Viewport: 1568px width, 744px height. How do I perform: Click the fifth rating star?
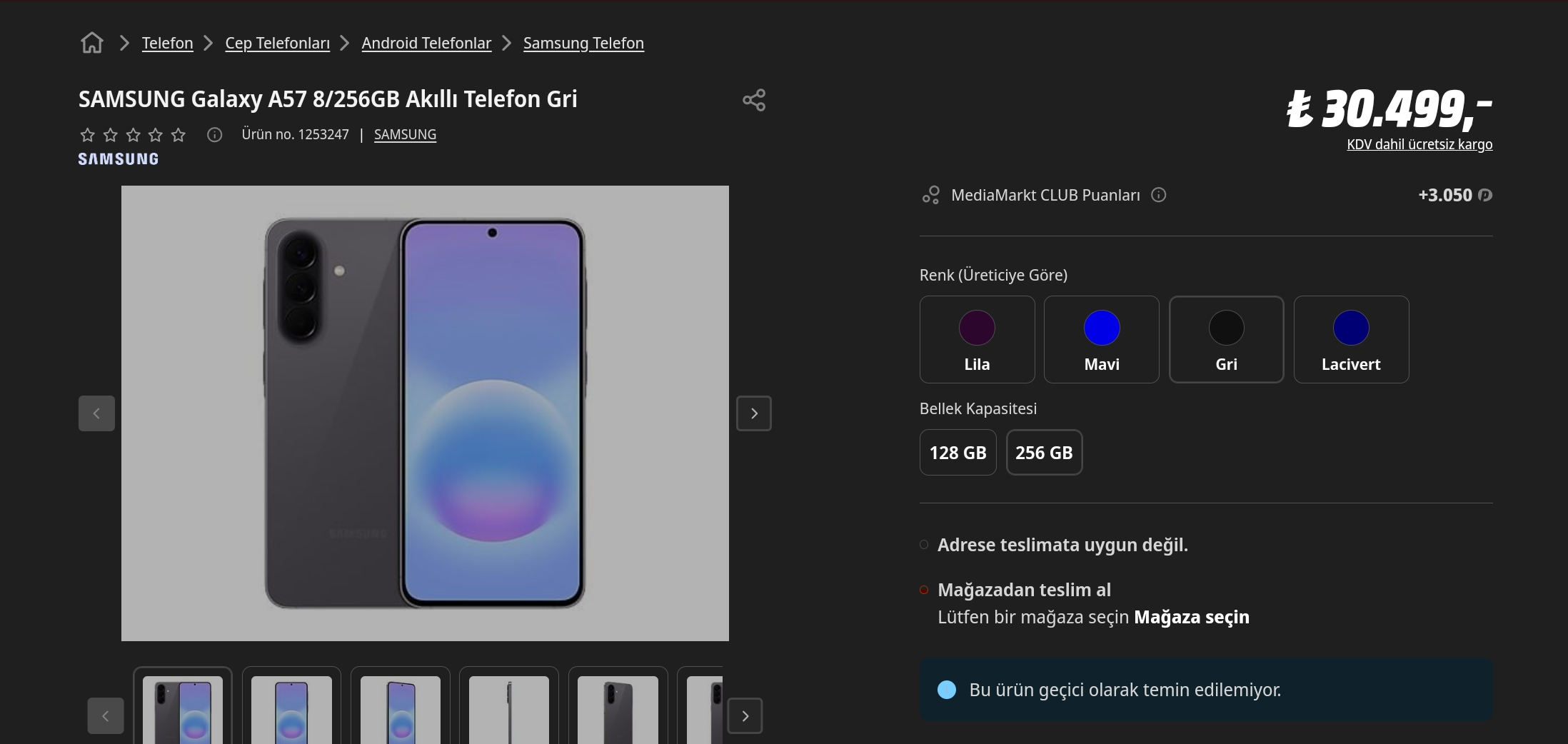179,135
